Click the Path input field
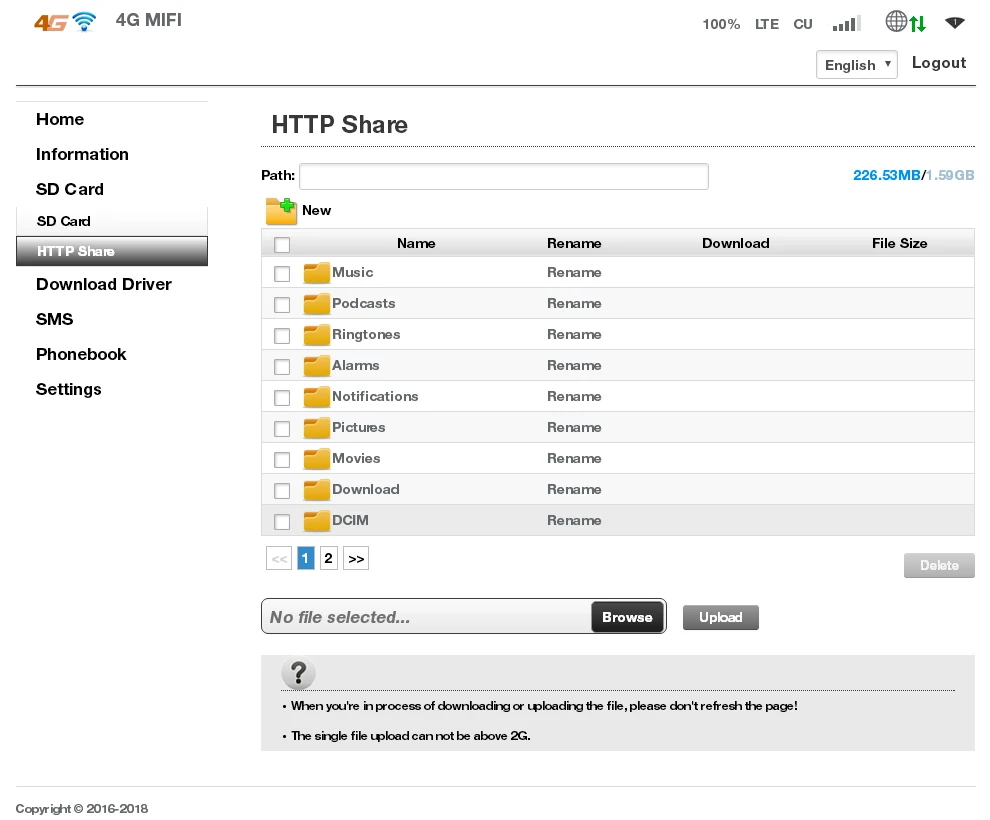 tap(504, 176)
